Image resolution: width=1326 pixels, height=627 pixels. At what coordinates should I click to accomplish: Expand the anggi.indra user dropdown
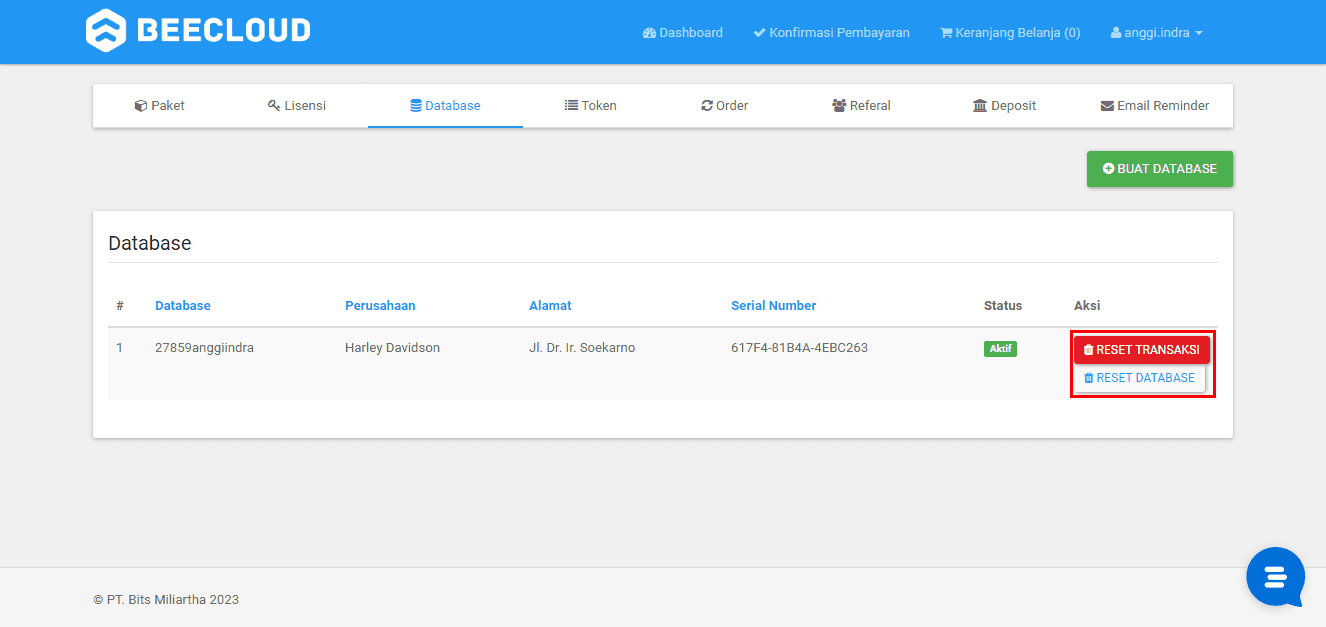click(1156, 32)
